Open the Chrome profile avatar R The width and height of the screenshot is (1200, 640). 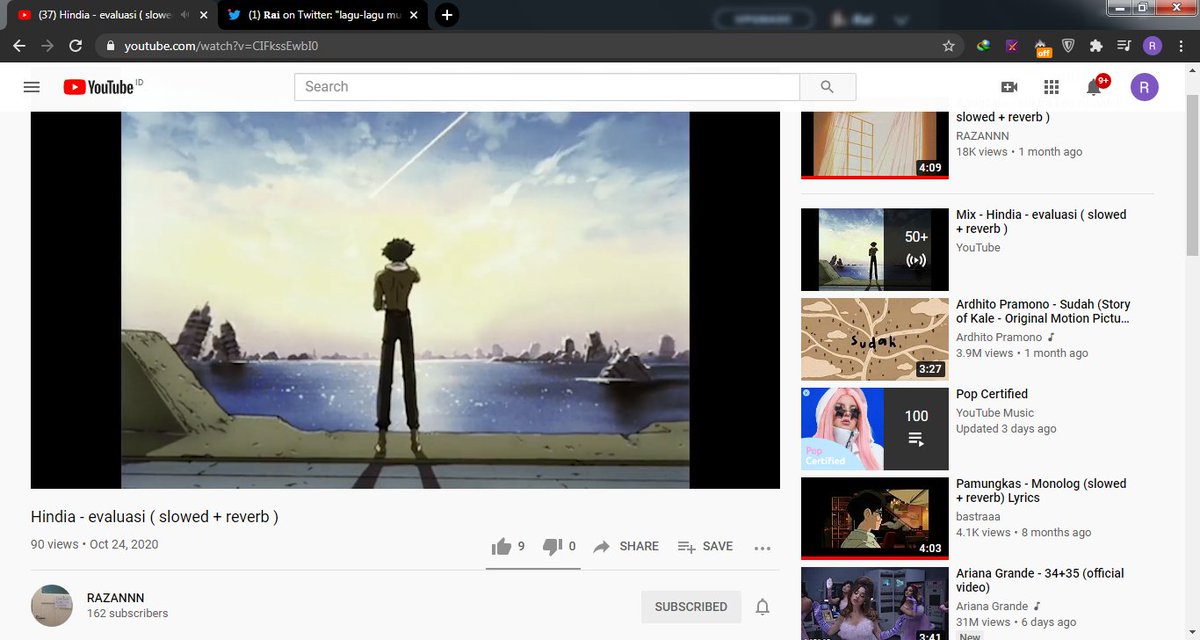pyautogui.click(x=1152, y=45)
